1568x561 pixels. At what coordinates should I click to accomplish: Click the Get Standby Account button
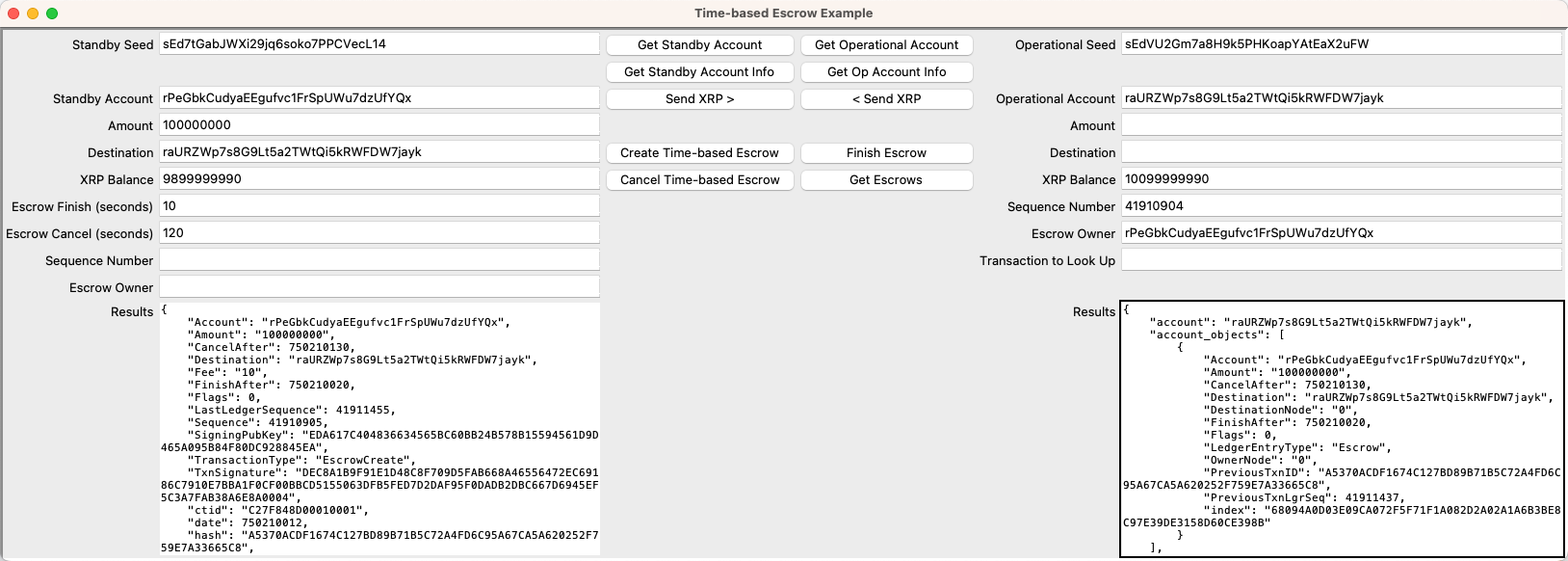699,45
